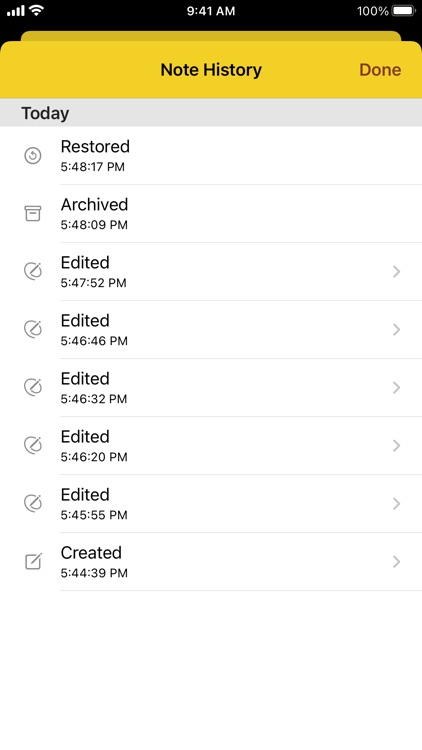Tap the Archived box icon

(x=33, y=214)
